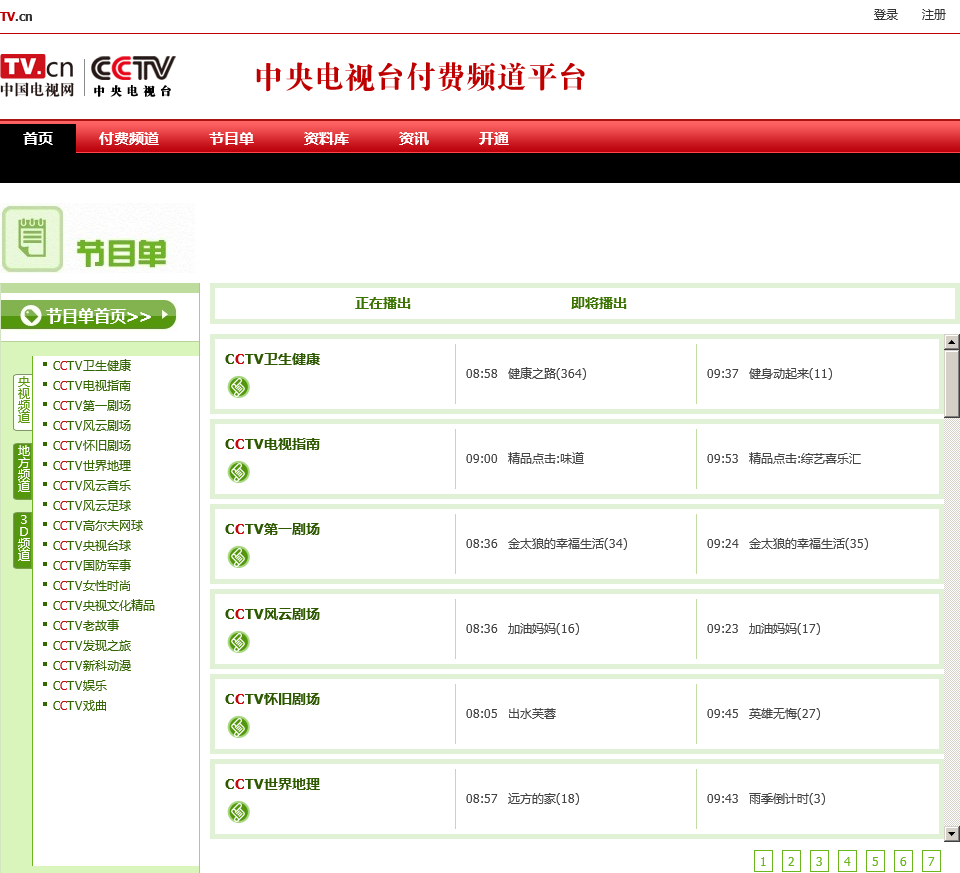The width and height of the screenshot is (960, 873).
Task: Select the 央视频道 side tab
Action: click(23, 402)
